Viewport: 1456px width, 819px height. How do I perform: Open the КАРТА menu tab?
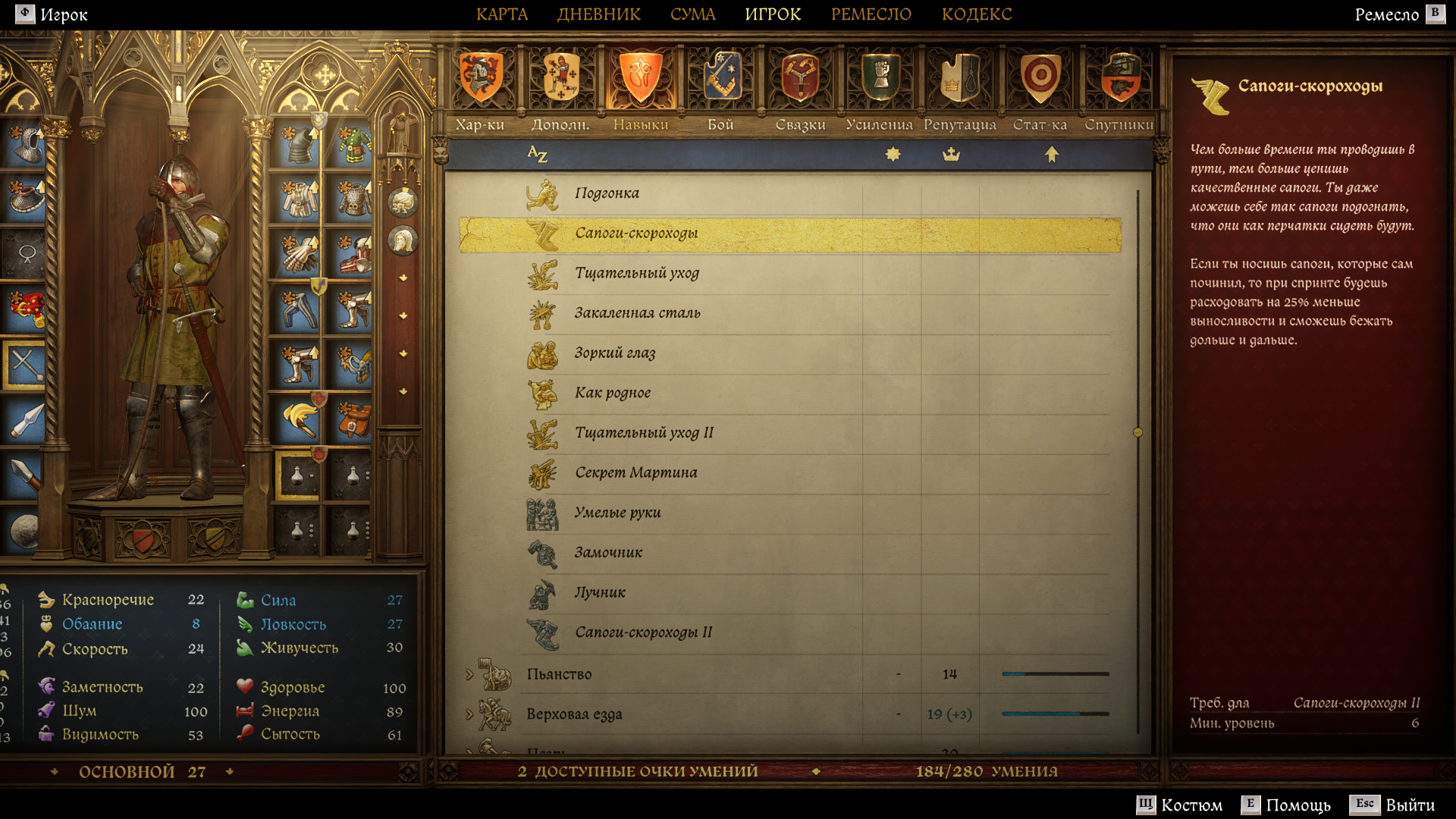[x=502, y=14]
